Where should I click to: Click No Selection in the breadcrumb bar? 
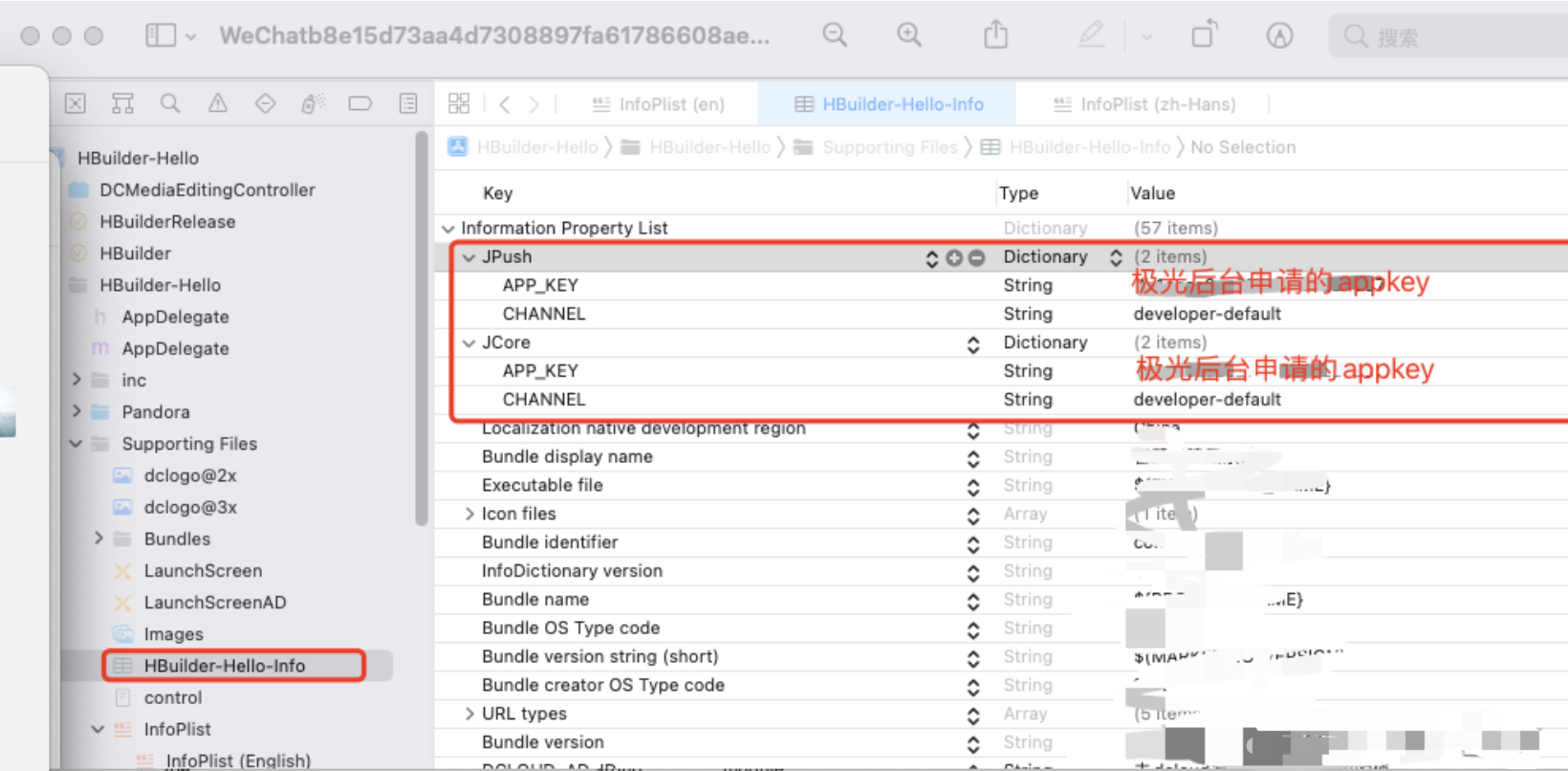[x=1243, y=147]
